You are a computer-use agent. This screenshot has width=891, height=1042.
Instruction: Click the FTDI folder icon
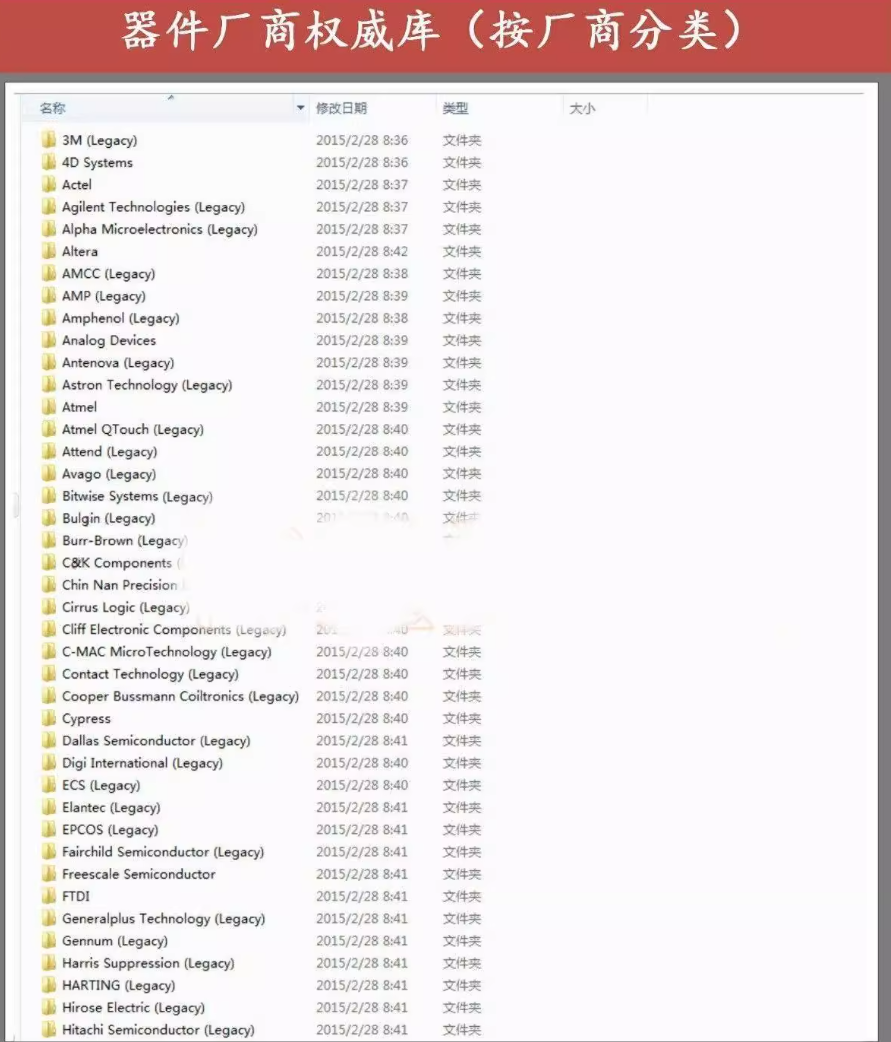tap(49, 896)
